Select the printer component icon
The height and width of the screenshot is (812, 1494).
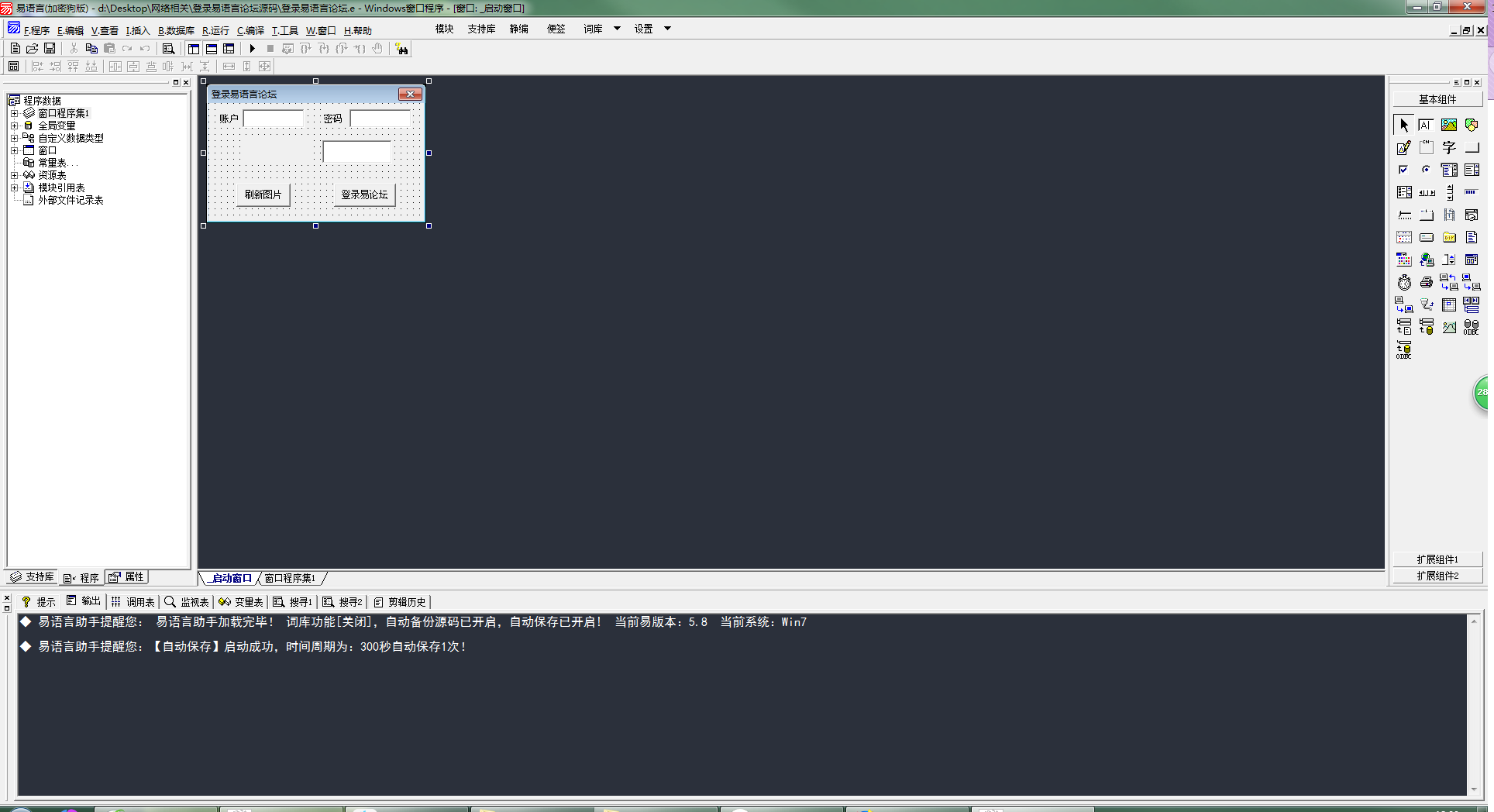coord(1427,283)
